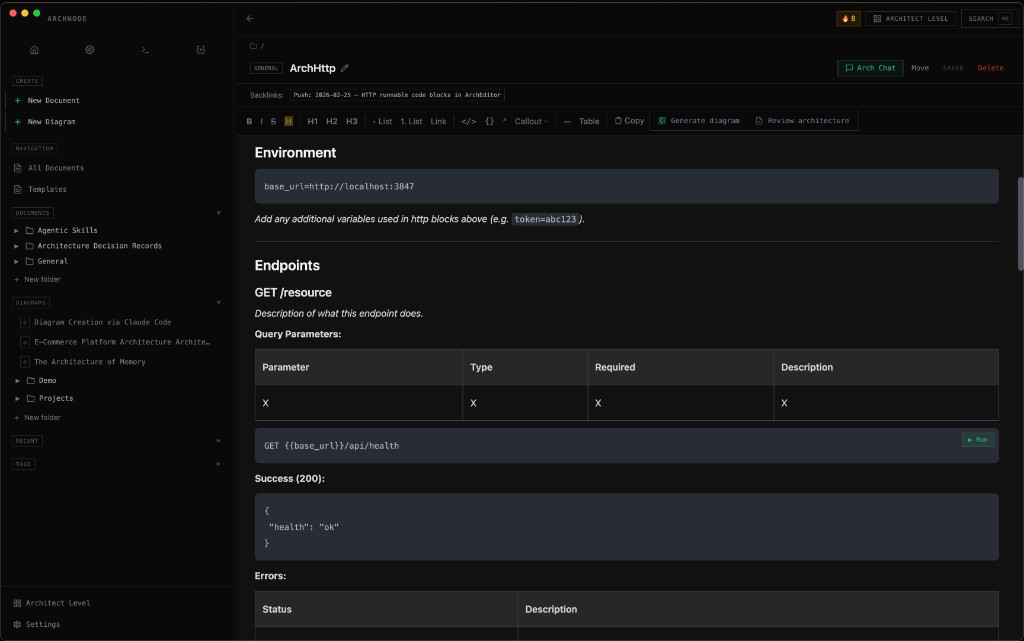
Task: Insert inline code with </> button
Action: (x=468, y=121)
